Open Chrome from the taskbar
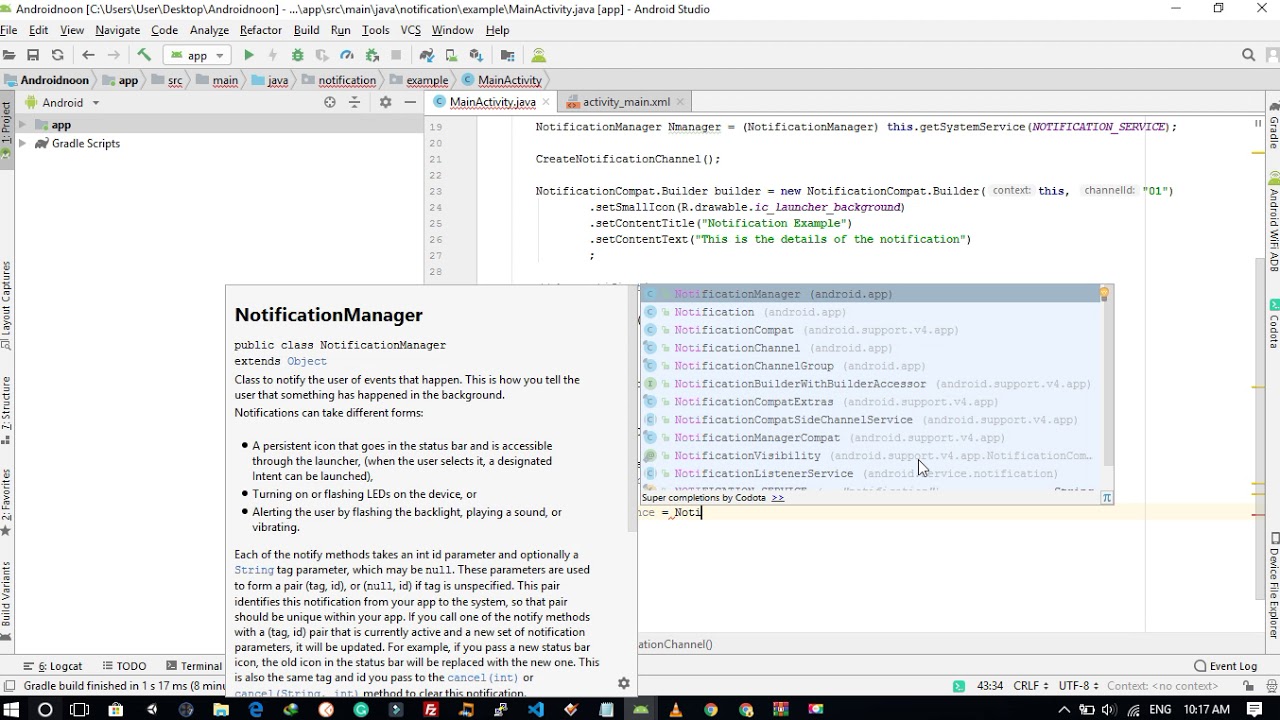Screen dimensions: 1280x720 (711, 709)
